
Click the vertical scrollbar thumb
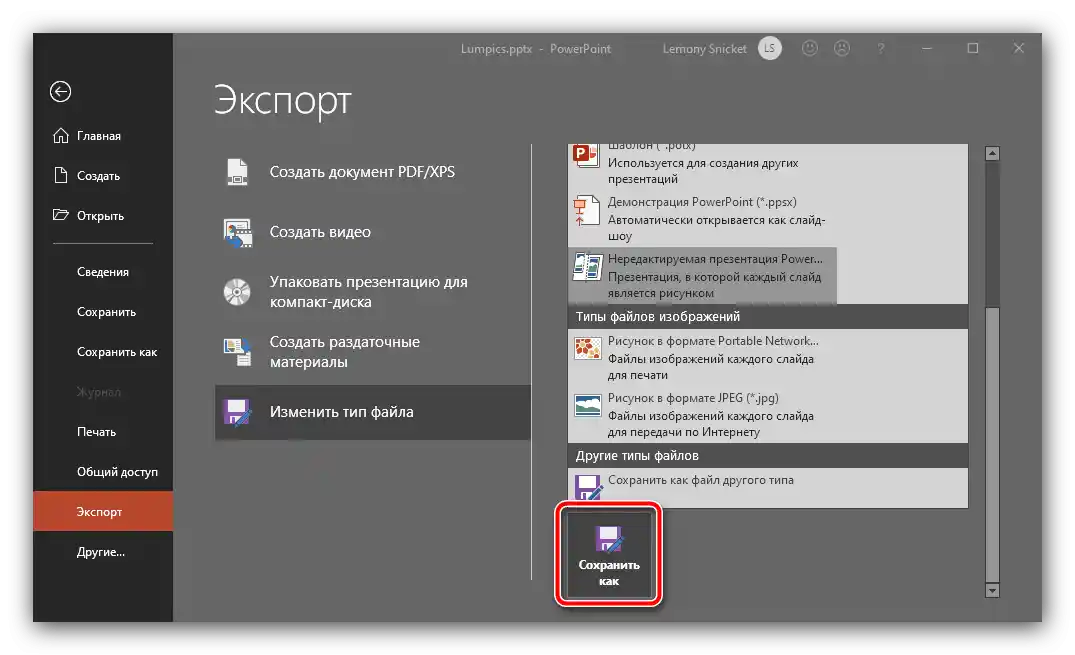point(992,444)
